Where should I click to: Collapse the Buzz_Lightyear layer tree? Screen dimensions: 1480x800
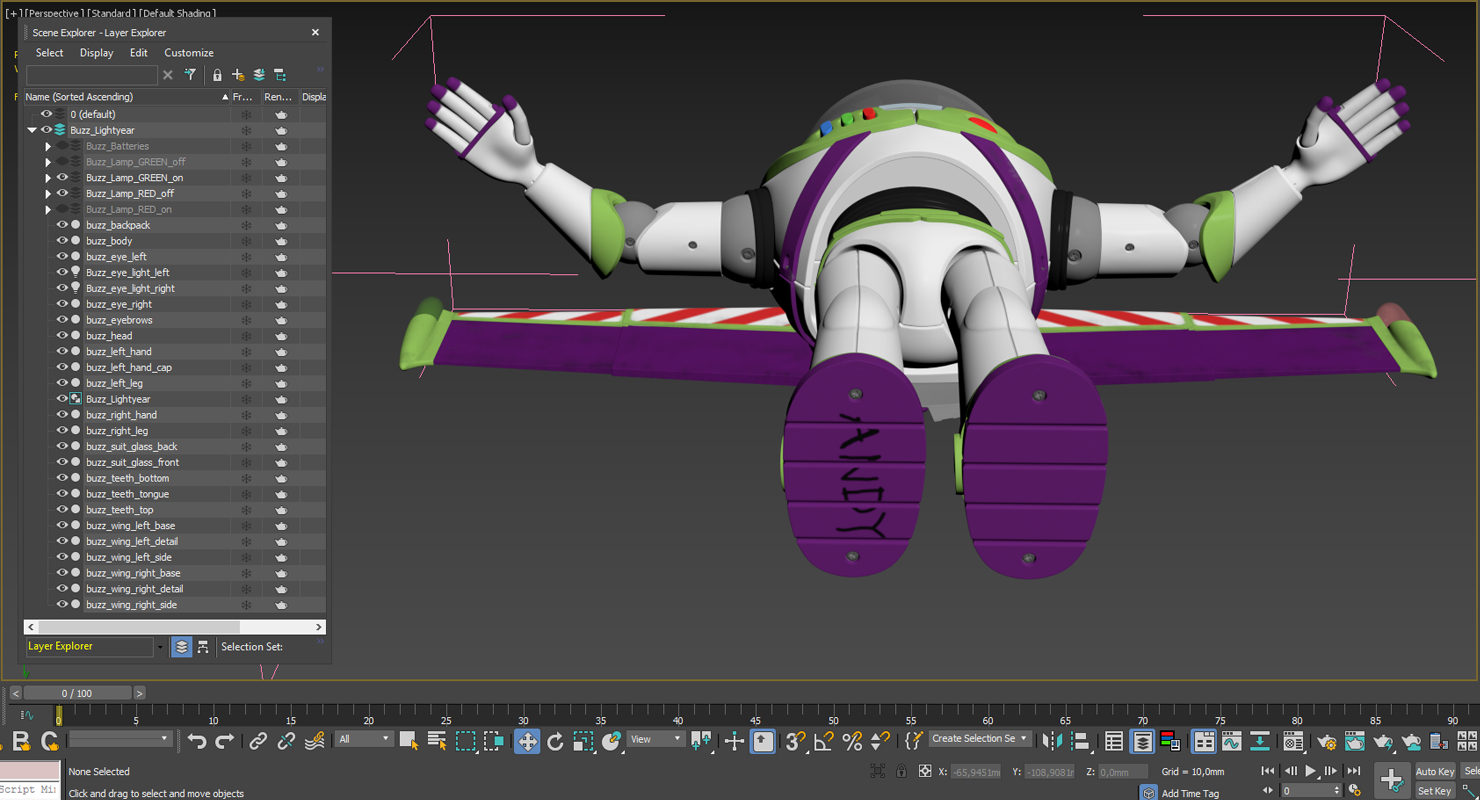tap(31, 130)
